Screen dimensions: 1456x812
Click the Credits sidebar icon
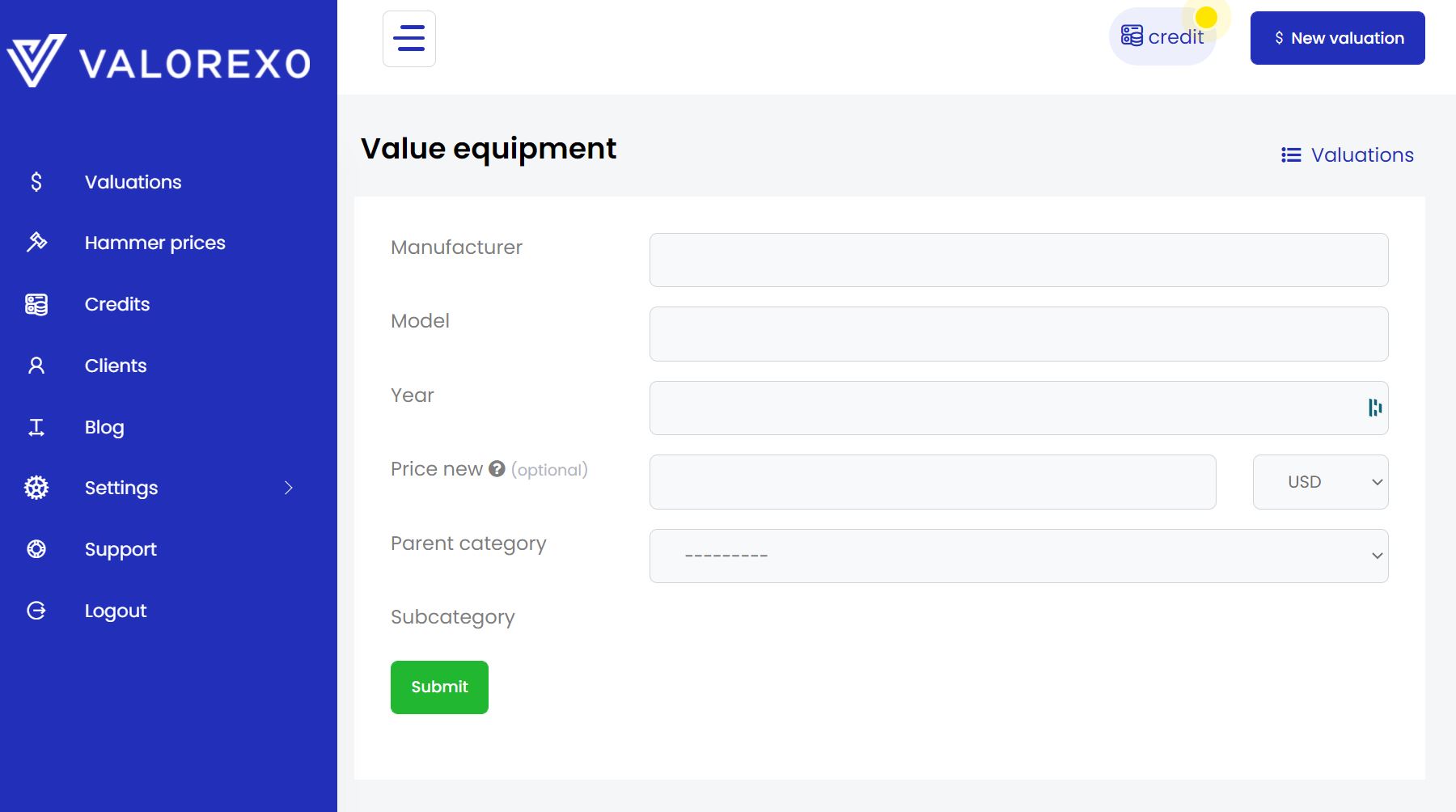pos(36,304)
